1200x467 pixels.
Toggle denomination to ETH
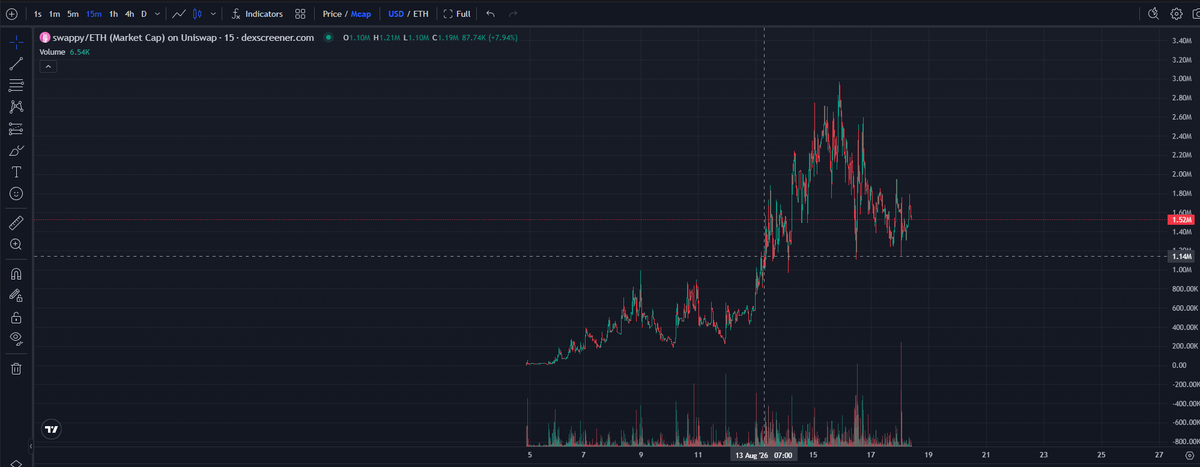(422, 14)
